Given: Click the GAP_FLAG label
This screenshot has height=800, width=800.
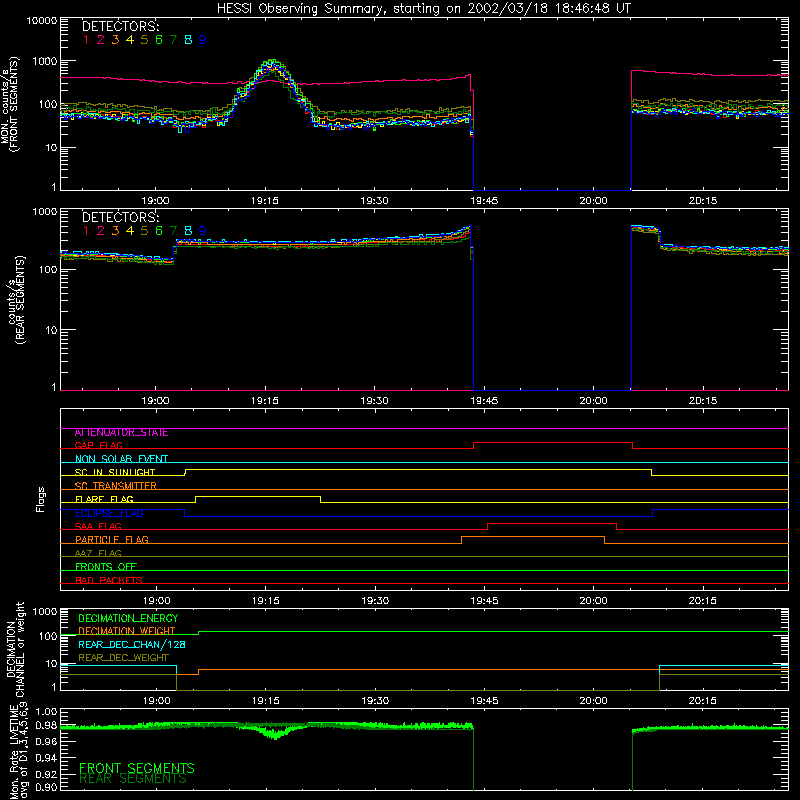Looking at the screenshot, I should coord(98,445).
